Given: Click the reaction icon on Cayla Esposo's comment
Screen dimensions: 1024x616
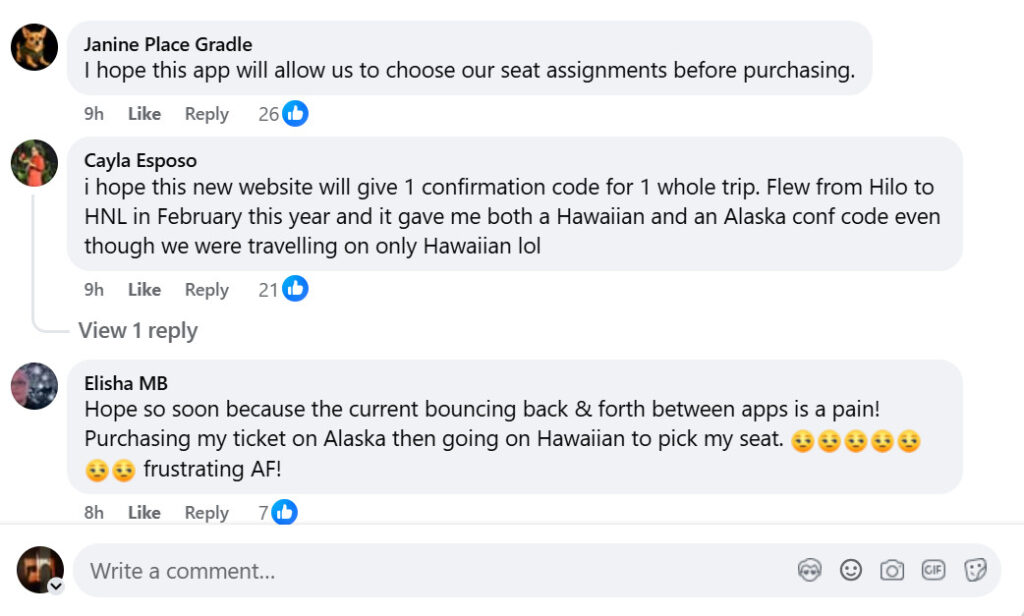Looking at the screenshot, I should point(295,289).
